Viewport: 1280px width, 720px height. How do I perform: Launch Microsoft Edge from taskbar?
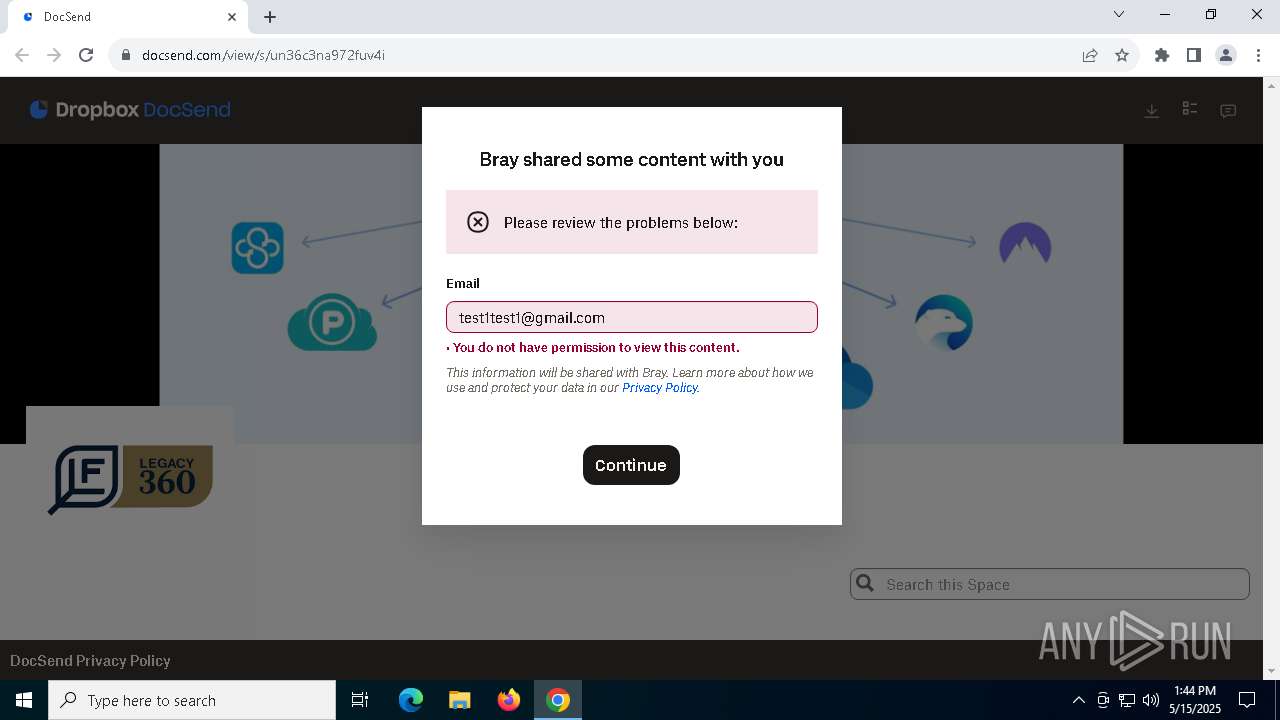pyautogui.click(x=411, y=700)
